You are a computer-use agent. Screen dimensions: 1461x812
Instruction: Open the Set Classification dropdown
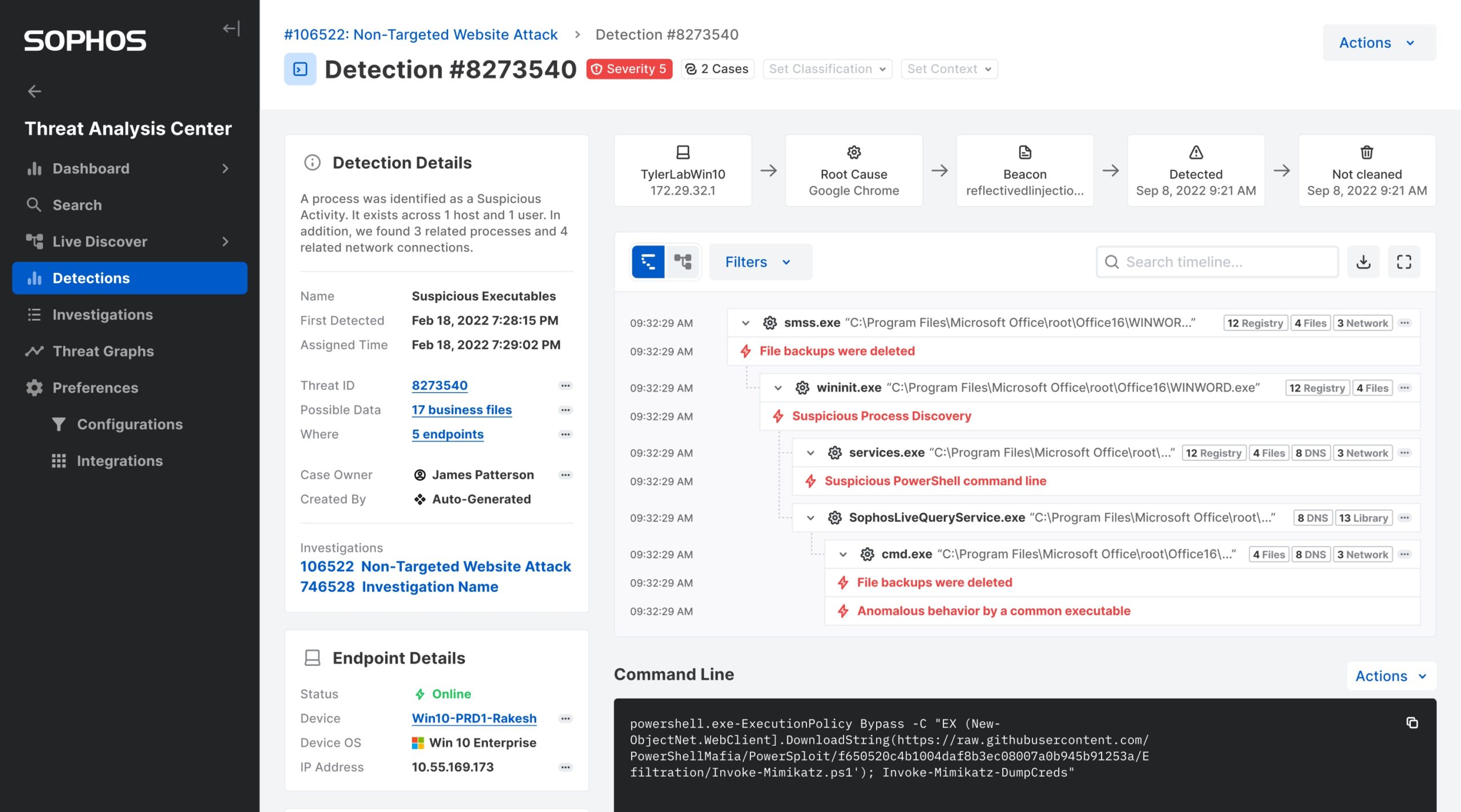[x=827, y=69]
